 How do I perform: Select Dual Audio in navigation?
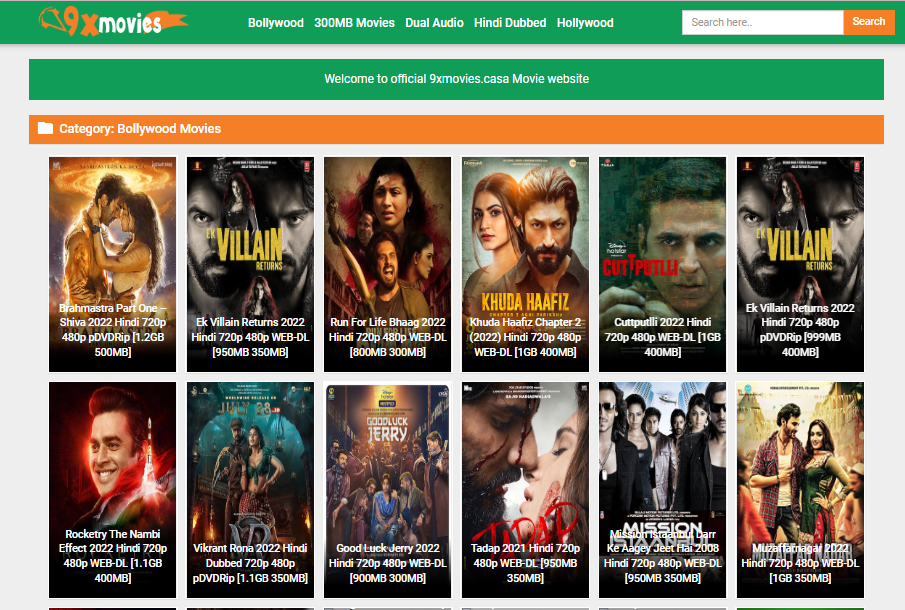[434, 22]
